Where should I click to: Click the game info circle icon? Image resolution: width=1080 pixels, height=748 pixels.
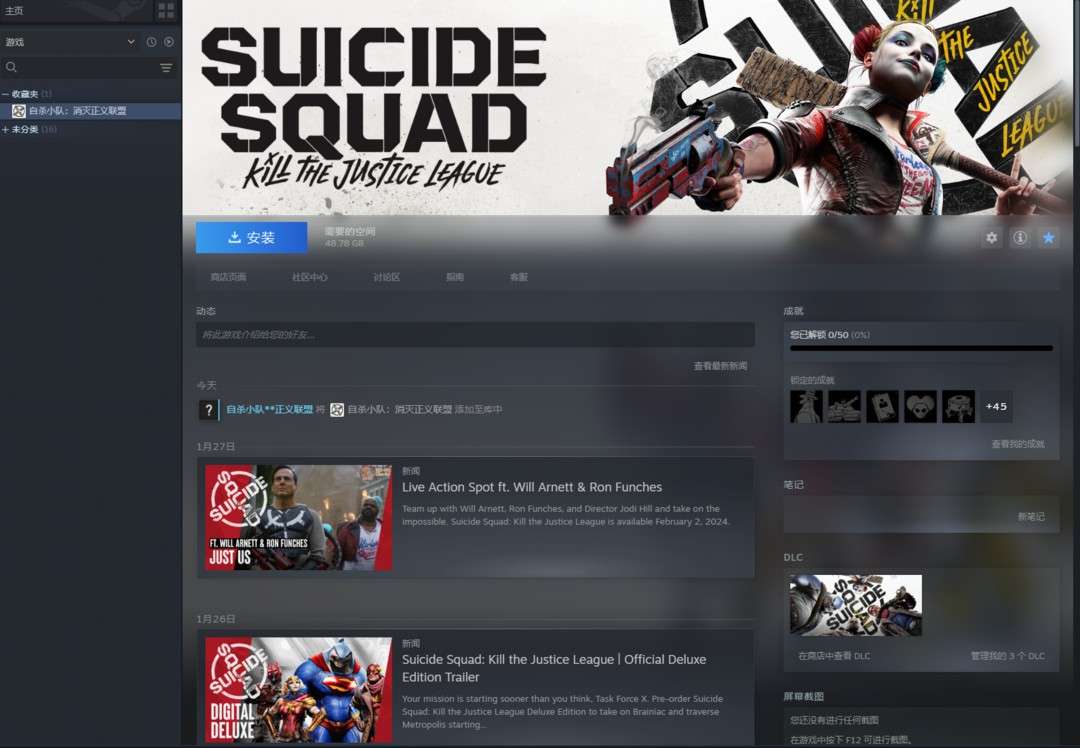(x=1020, y=238)
